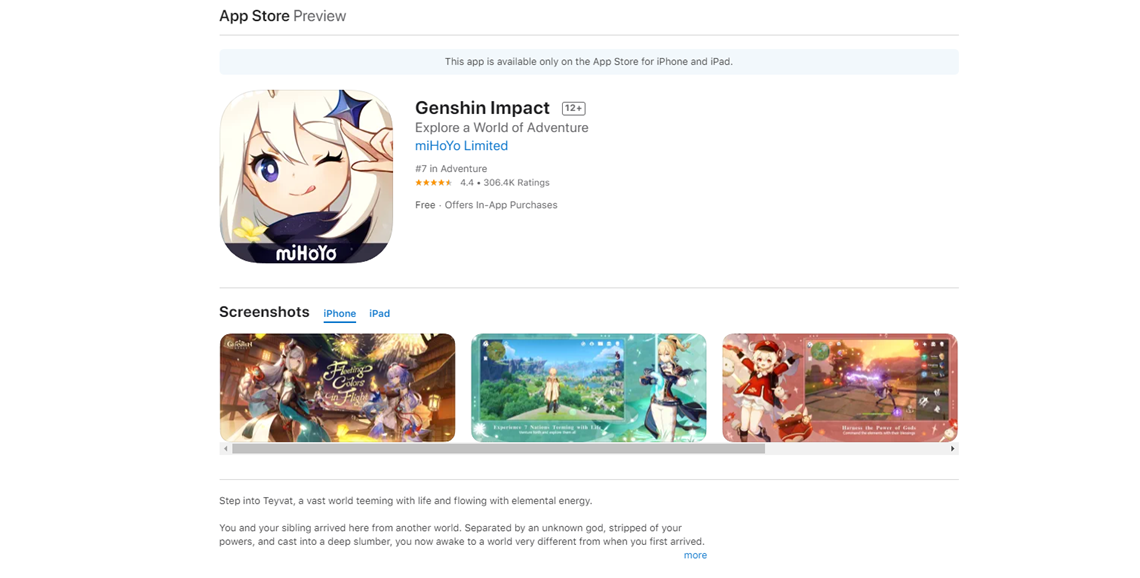
Task: Click the horizontal screenshots scrollbar thumb
Action: [498, 449]
